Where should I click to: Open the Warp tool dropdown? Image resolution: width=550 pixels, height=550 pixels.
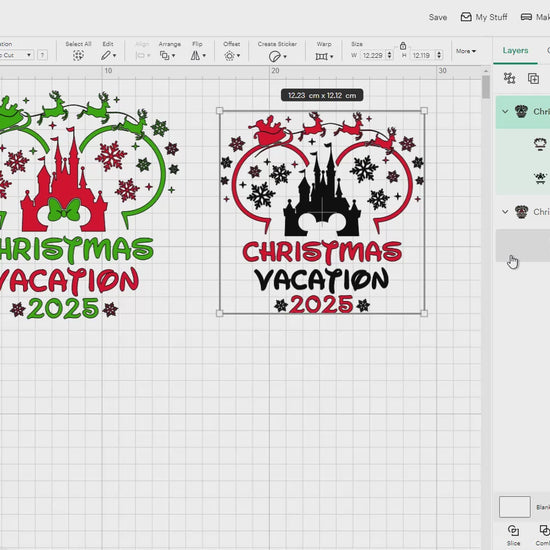point(324,56)
